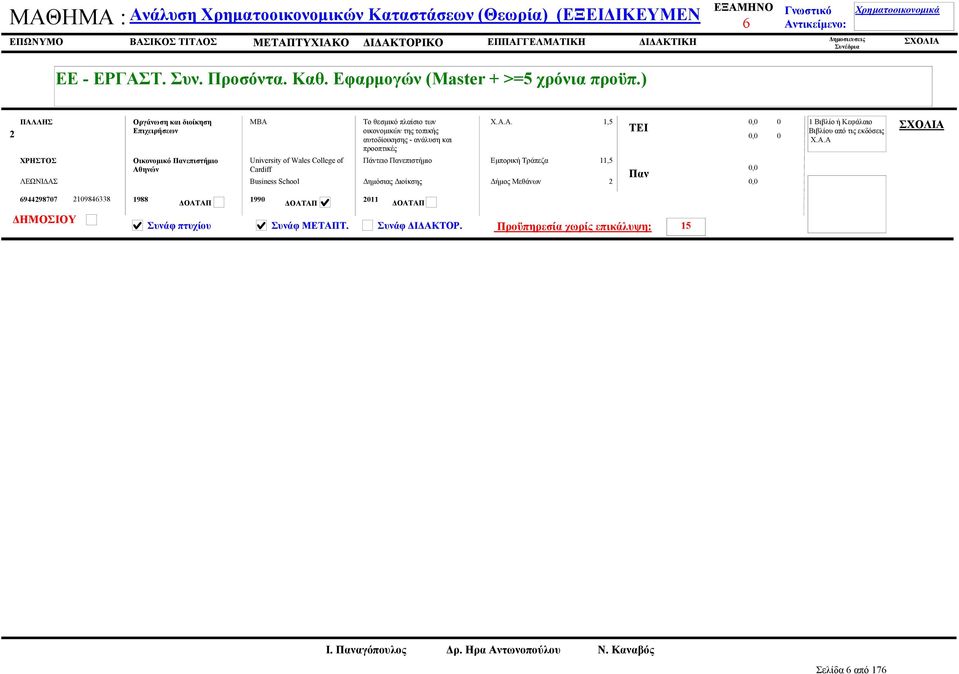The image size is (959, 674).
Task: Click postgraduate year 1990
Action: click(x=257, y=199)
